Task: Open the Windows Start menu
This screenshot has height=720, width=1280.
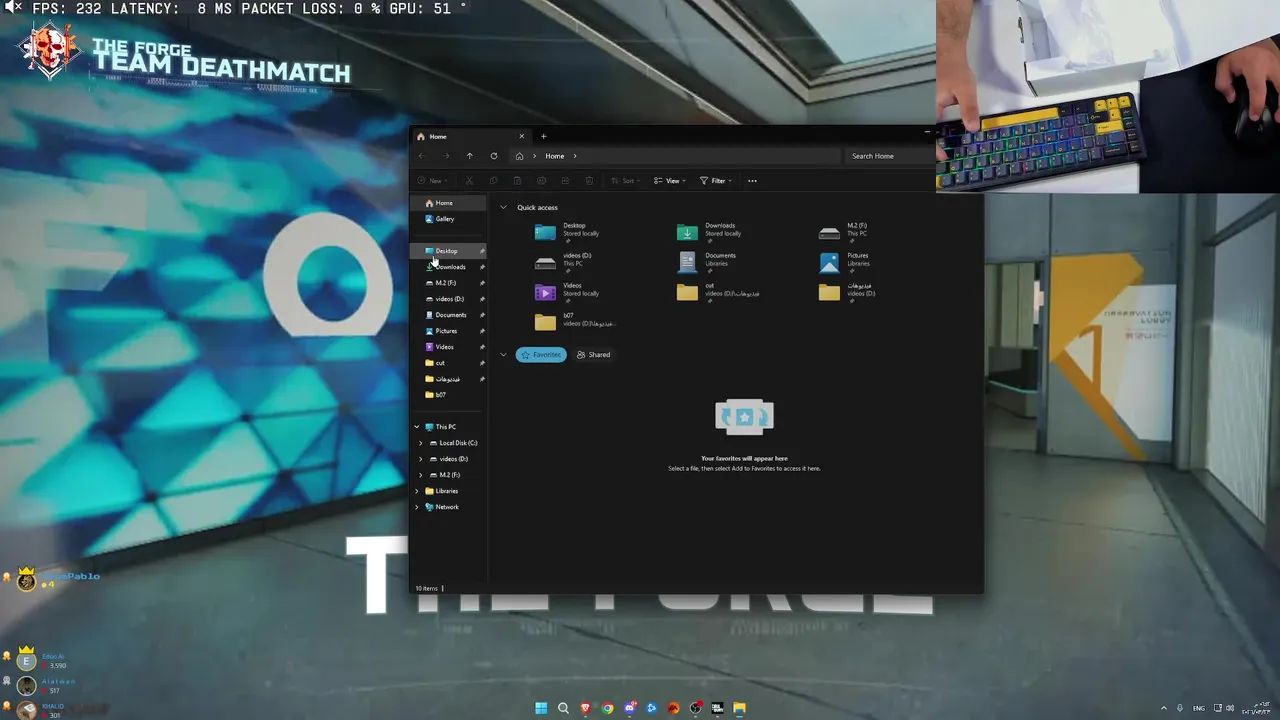Action: point(541,708)
